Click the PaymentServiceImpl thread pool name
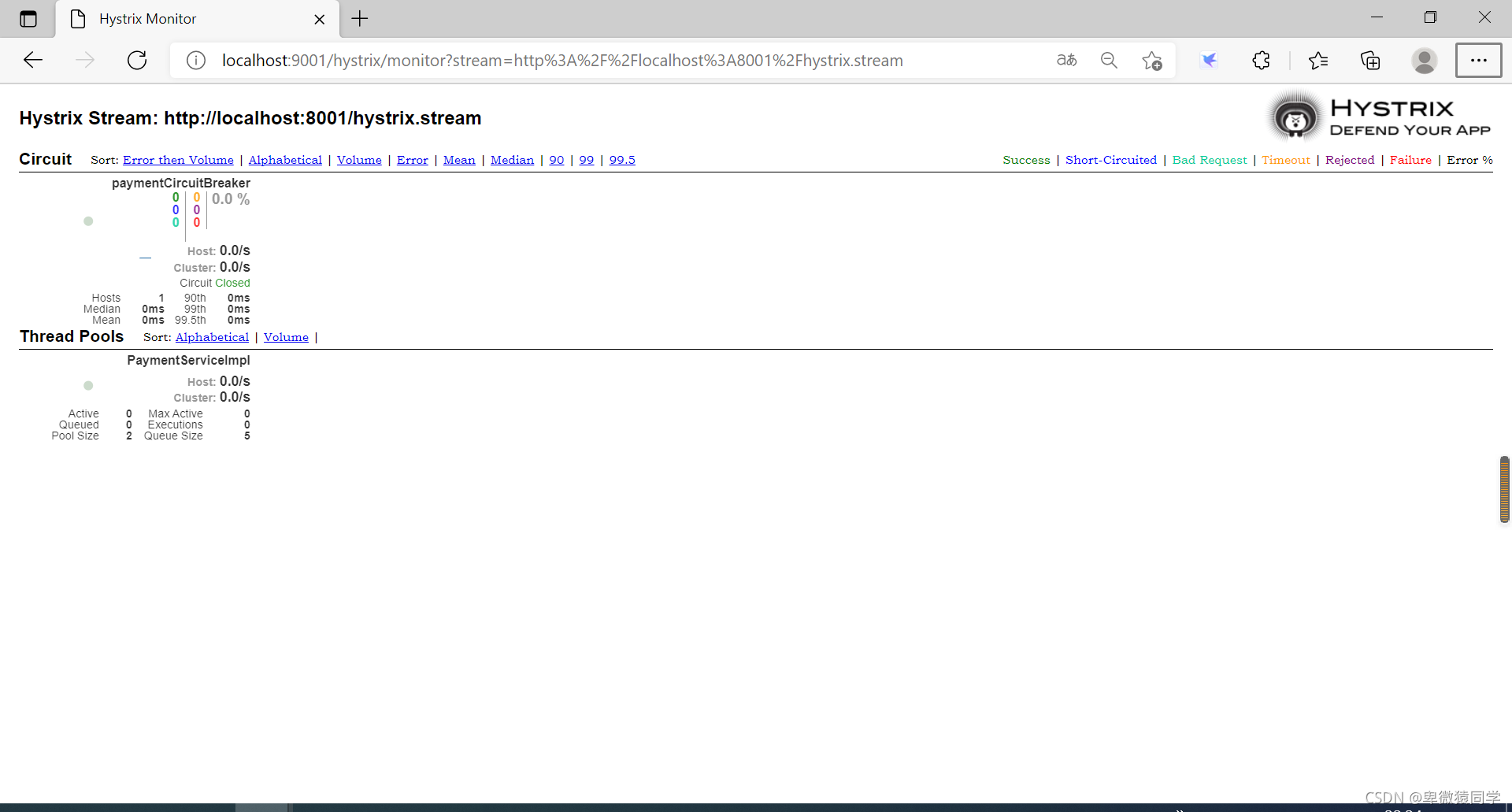1512x812 pixels. (x=188, y=360)
